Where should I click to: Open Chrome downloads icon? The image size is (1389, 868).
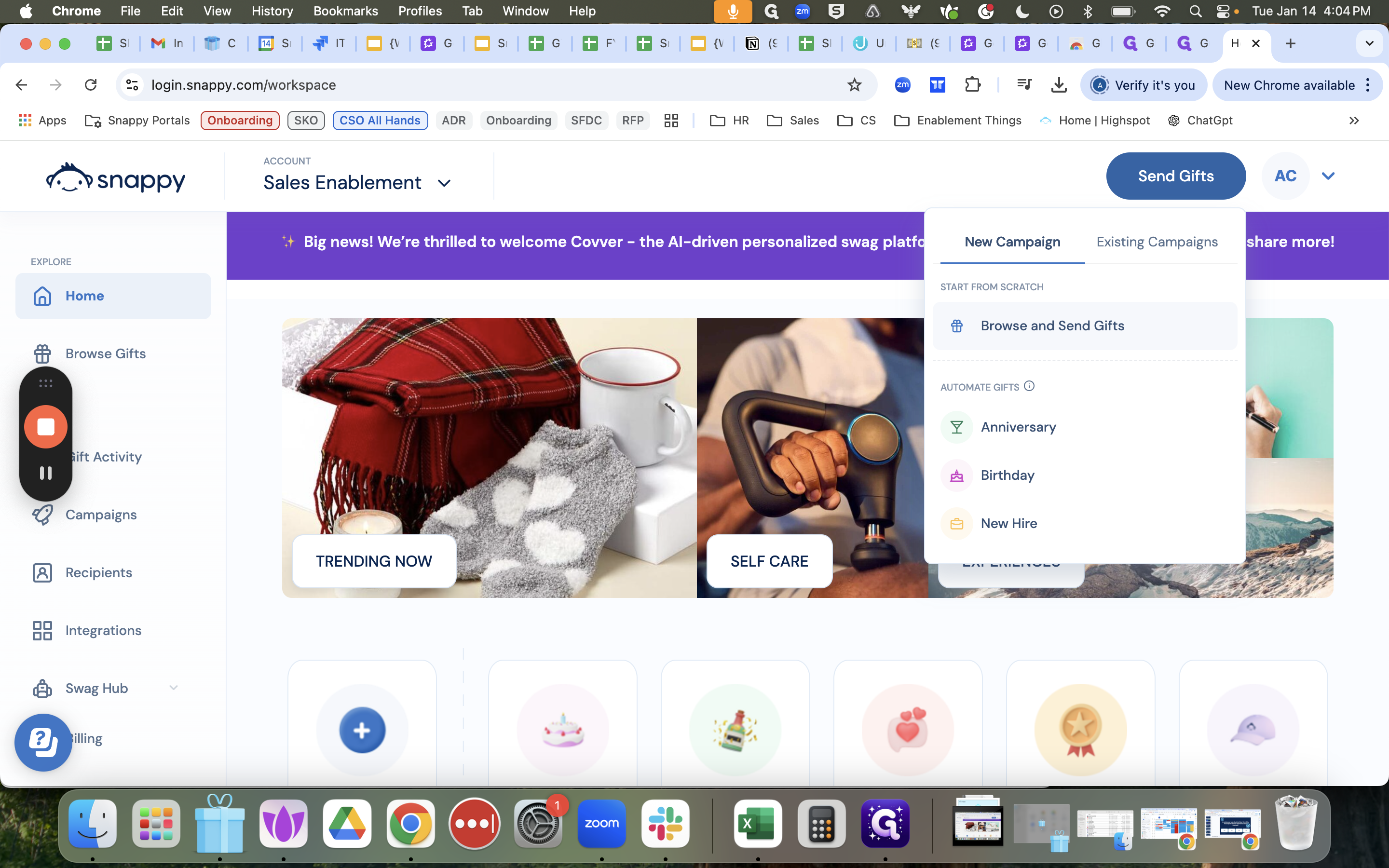point(1059,85)
